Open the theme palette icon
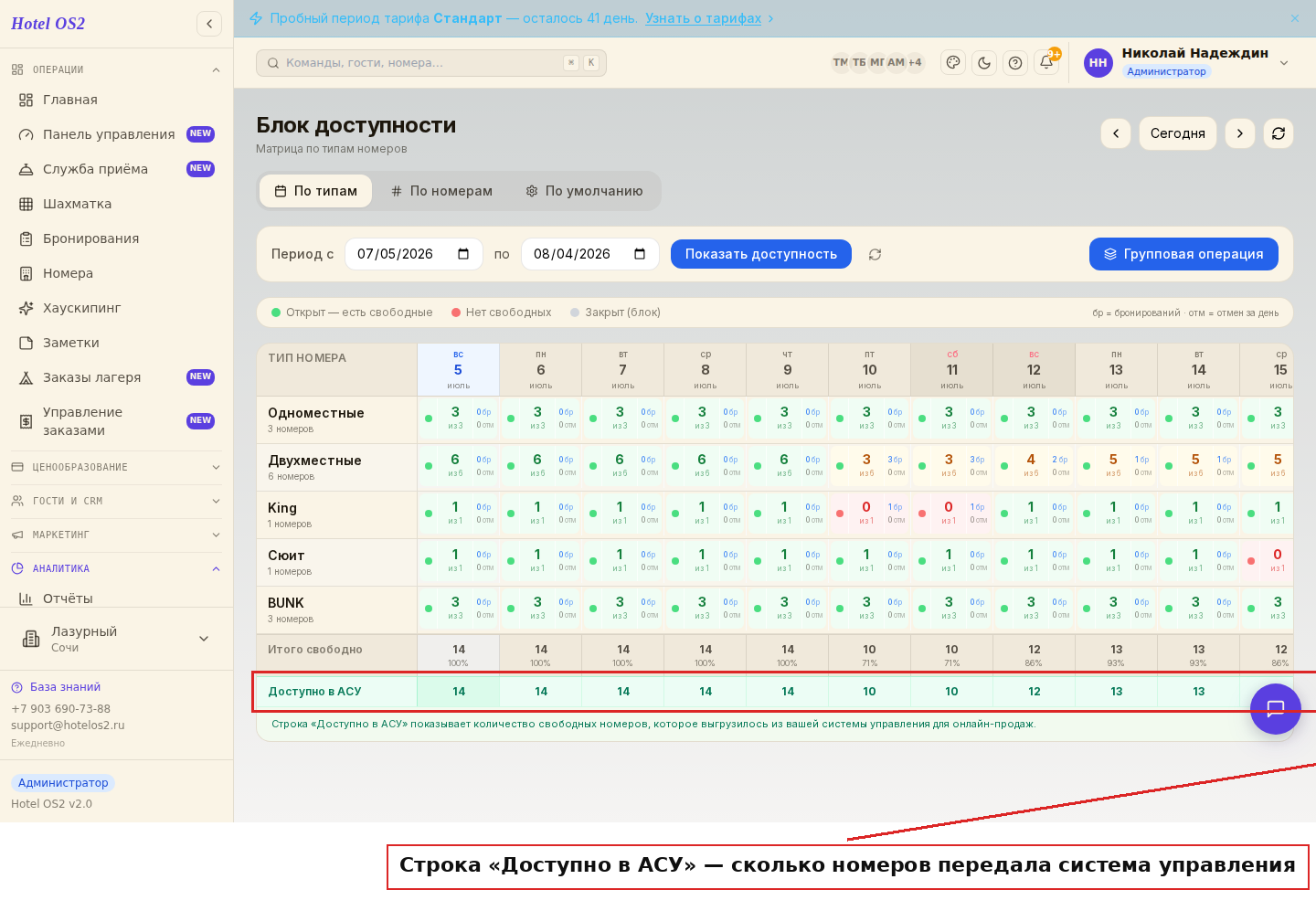The width and height of the screenshot is (1316, 911). (953, 62)
